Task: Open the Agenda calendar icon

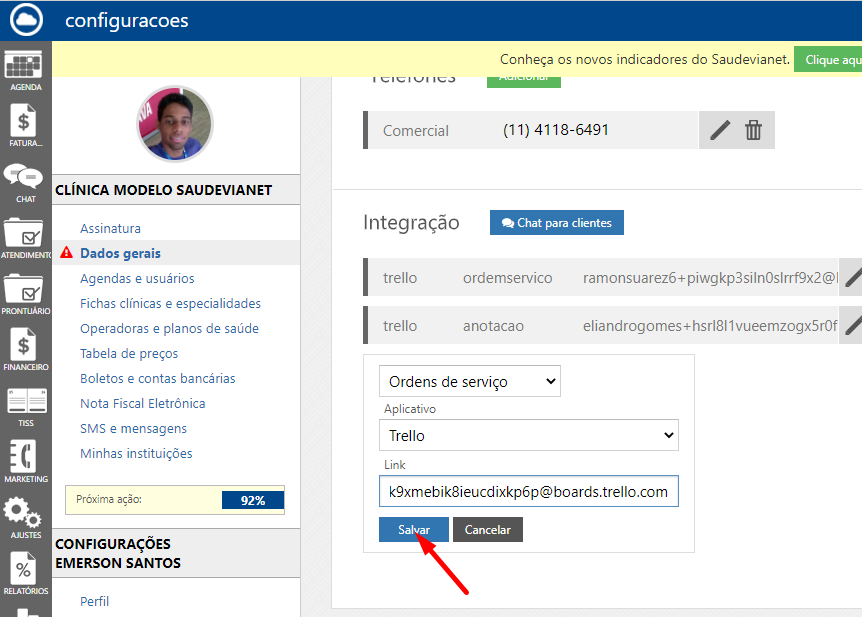Action: (x=24, y=66)
